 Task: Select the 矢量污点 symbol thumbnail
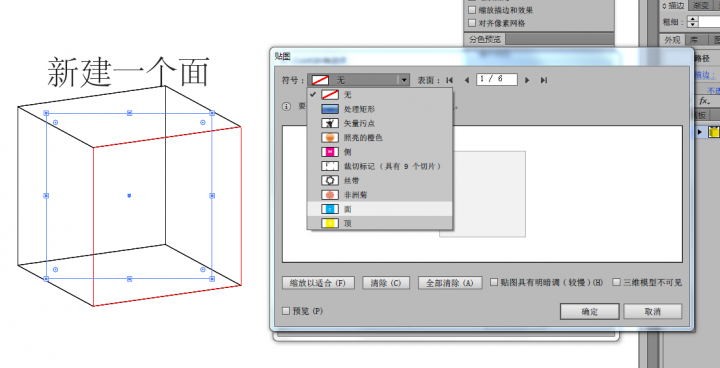pyautogui.click(x=330, y=123)
